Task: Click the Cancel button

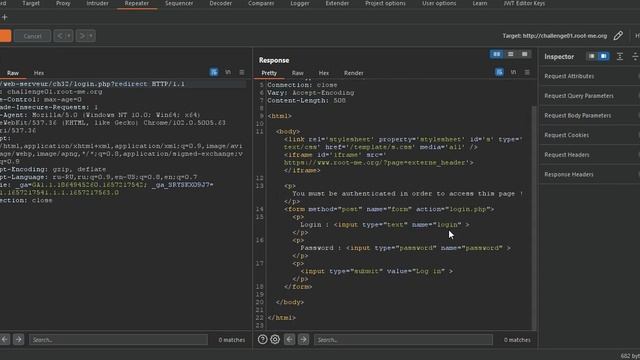Action: [x=33, y=36]
